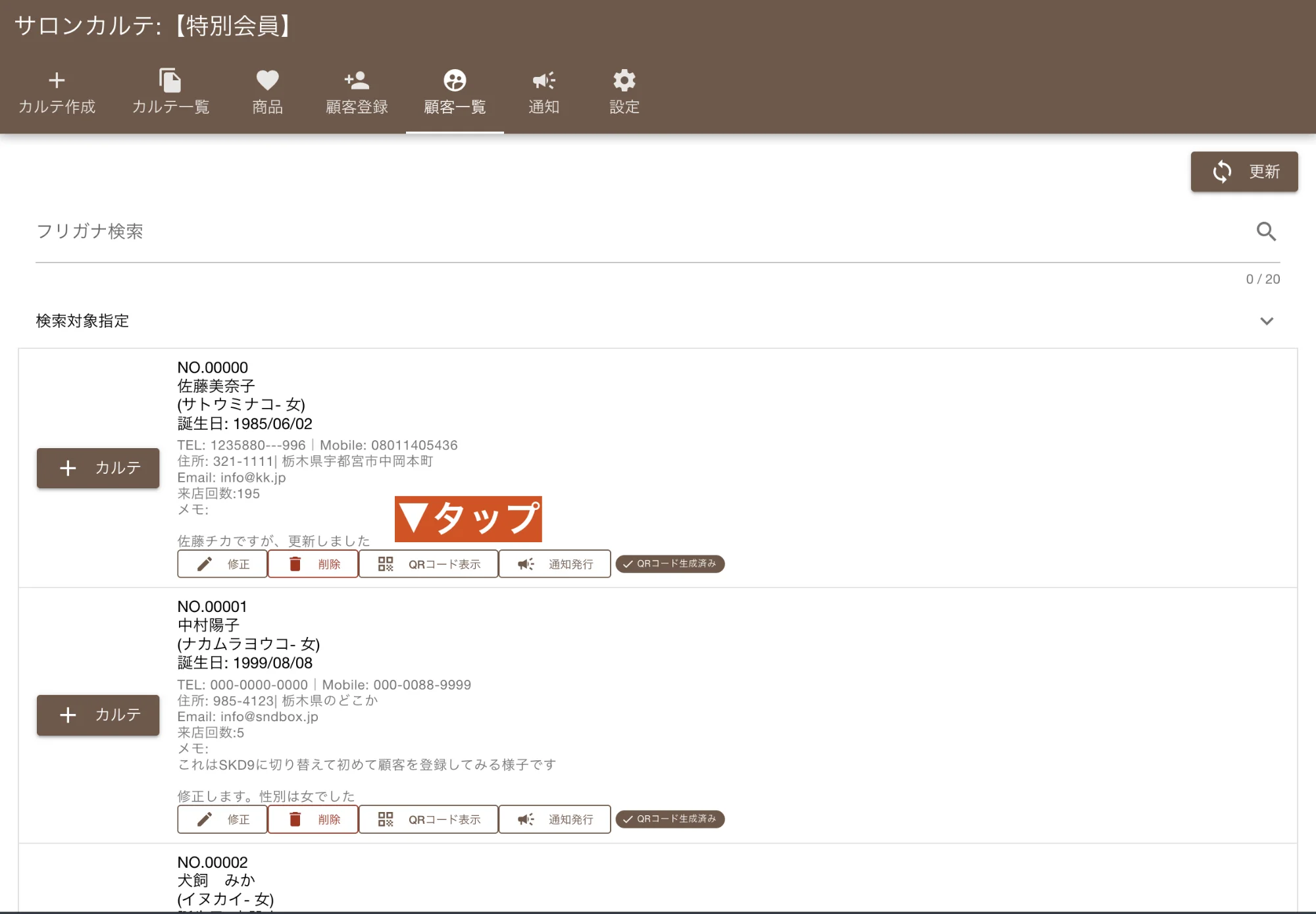Click the name 佐藤美奈子
This screenshot has height=914, width=1316.
tap(216, 386)
